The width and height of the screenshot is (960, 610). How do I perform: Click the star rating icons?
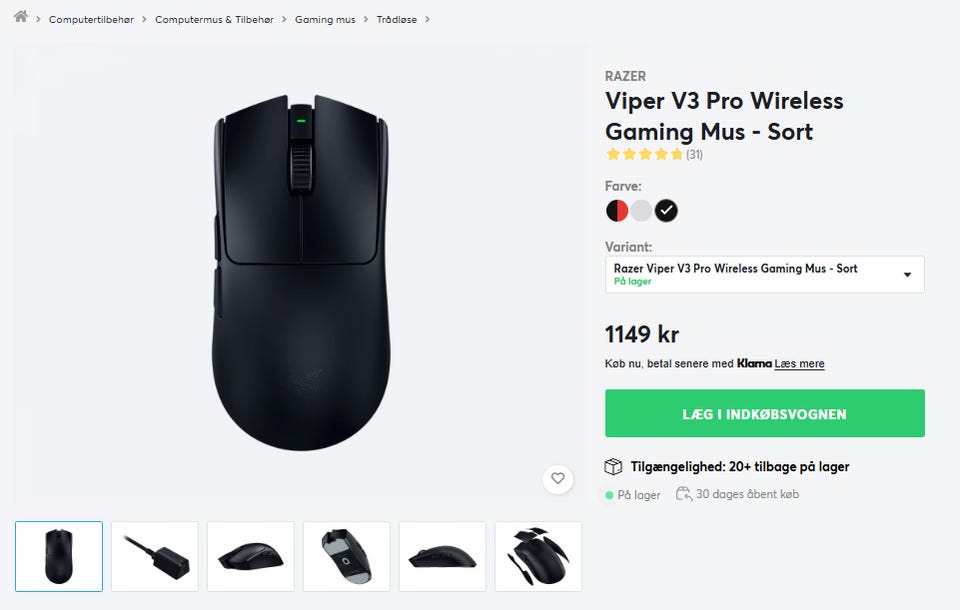644,154
